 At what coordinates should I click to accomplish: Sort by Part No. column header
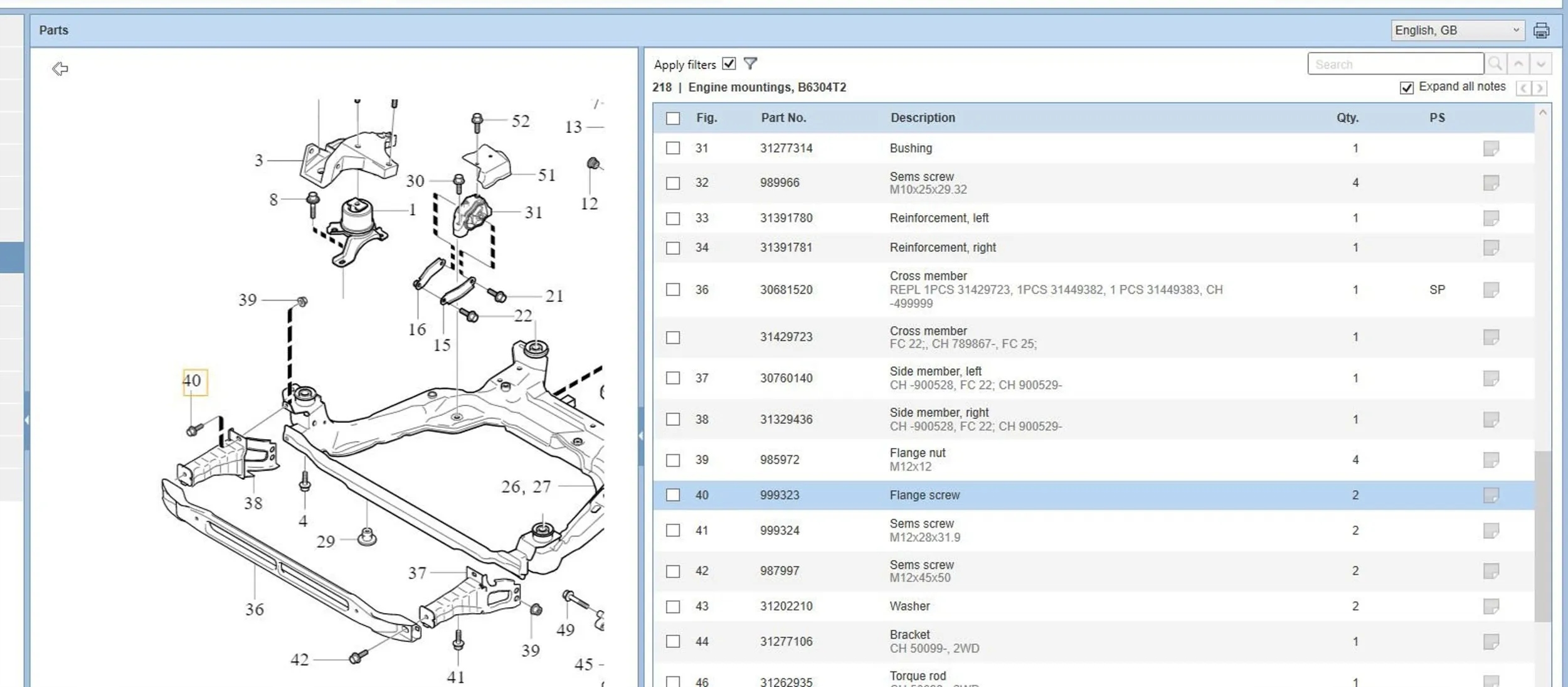(783, 118)
